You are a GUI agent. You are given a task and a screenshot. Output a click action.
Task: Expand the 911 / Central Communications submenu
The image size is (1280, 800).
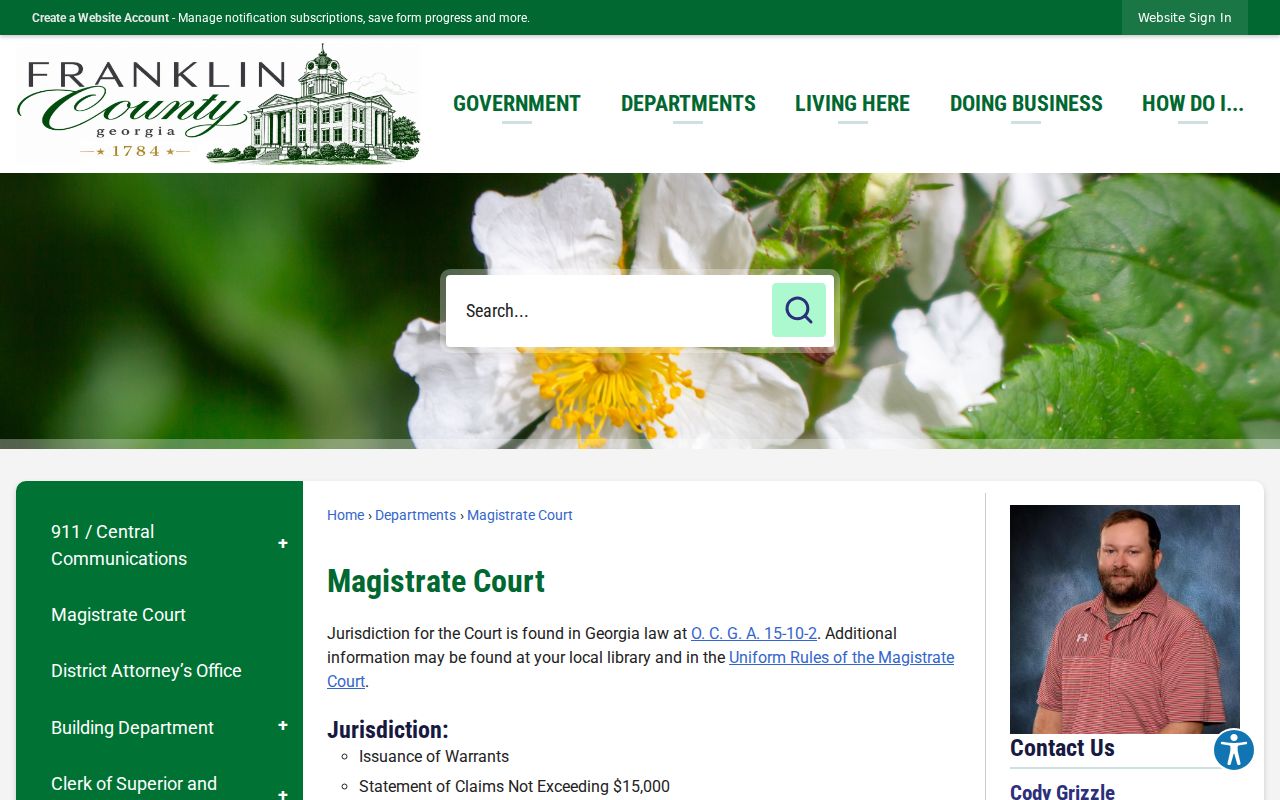click(x=283, y=544)
